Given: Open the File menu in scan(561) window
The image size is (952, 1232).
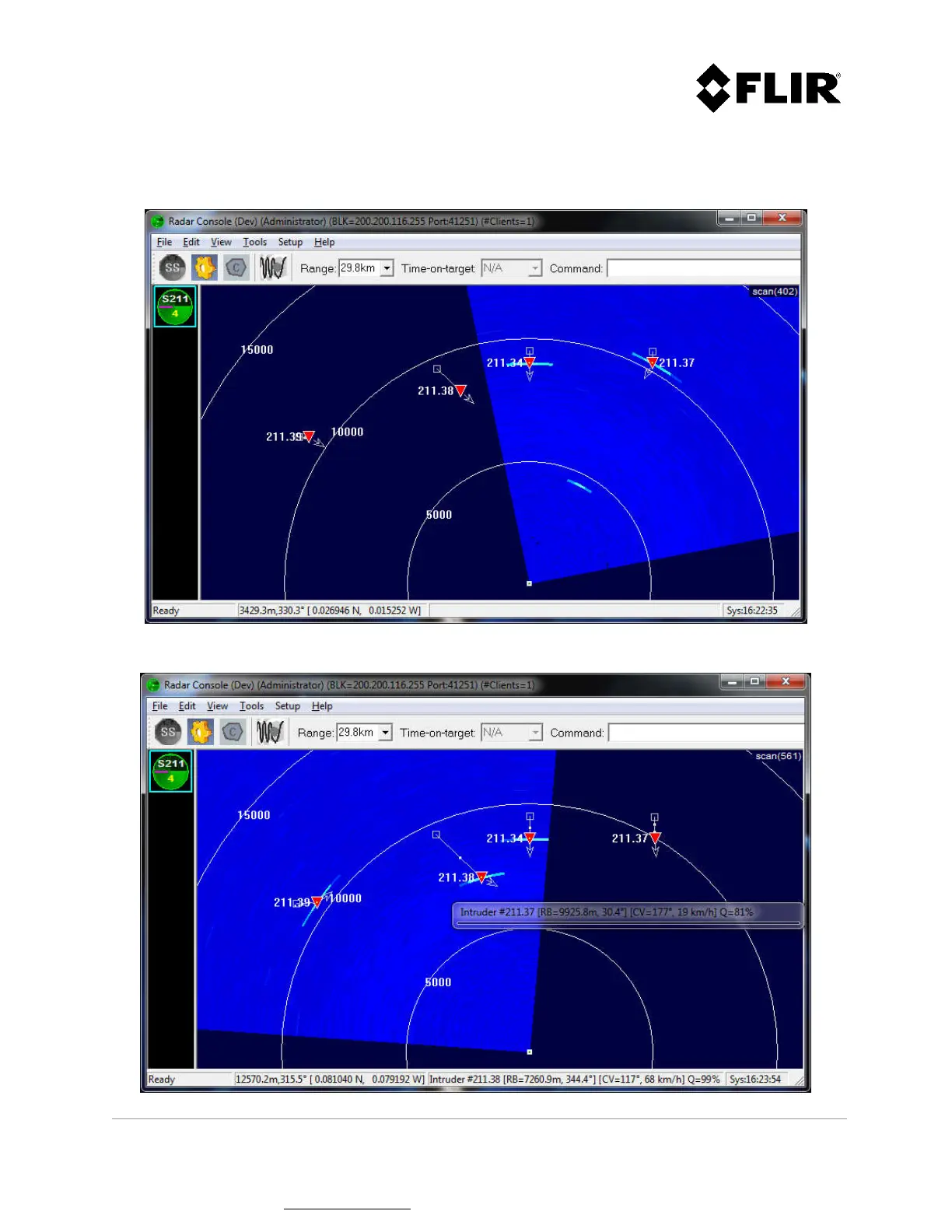Looking at the screenshot, I should click(x=160, y=706).
